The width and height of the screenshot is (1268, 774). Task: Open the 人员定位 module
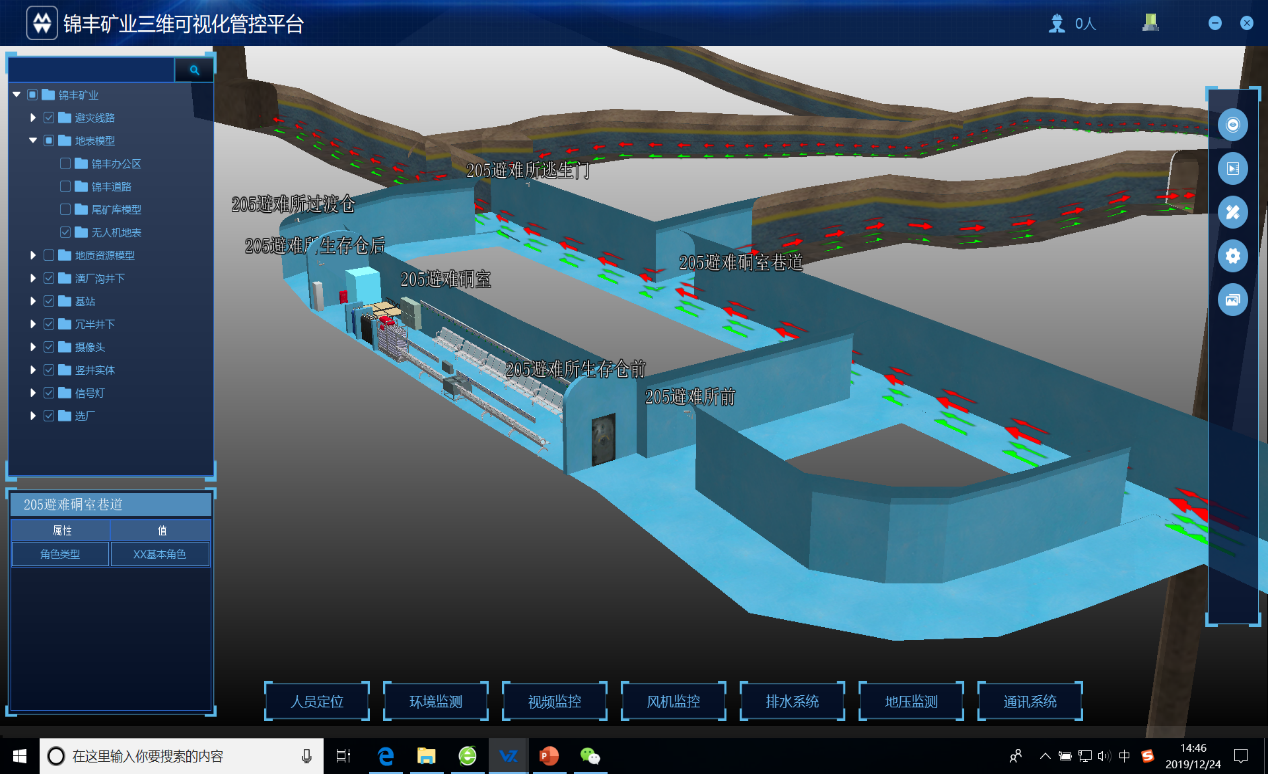click(317, 702)
